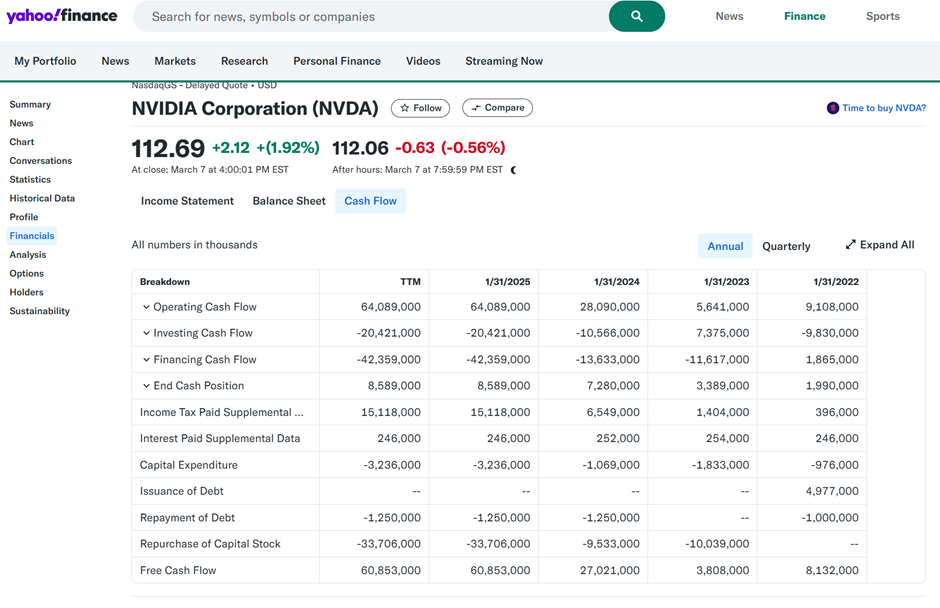Switch to the Income Statement tab
The width and height of the screenshot is (940, 608).
pyautogui.click(x=187, y=201)
